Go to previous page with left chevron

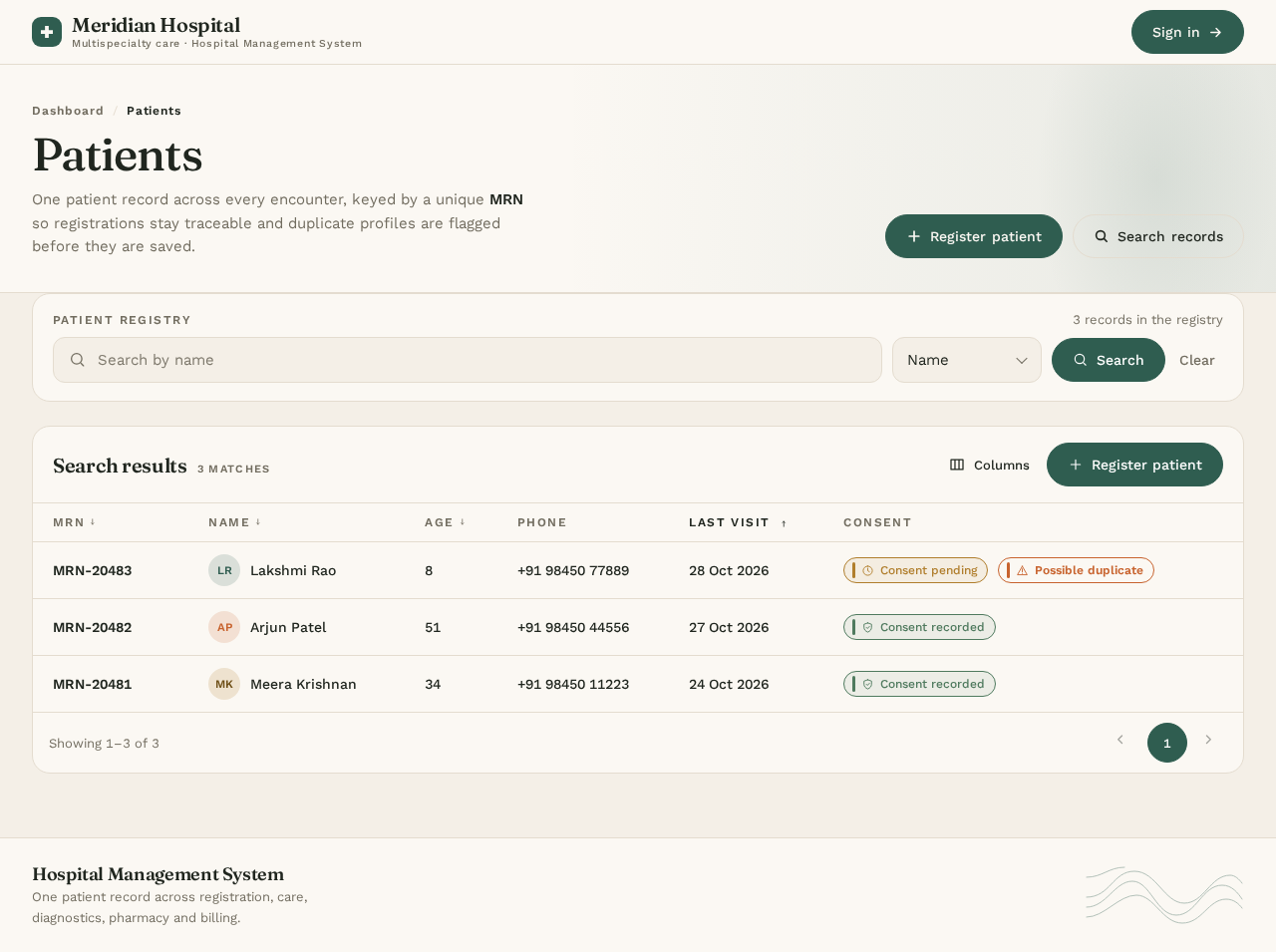point(1120,740)
